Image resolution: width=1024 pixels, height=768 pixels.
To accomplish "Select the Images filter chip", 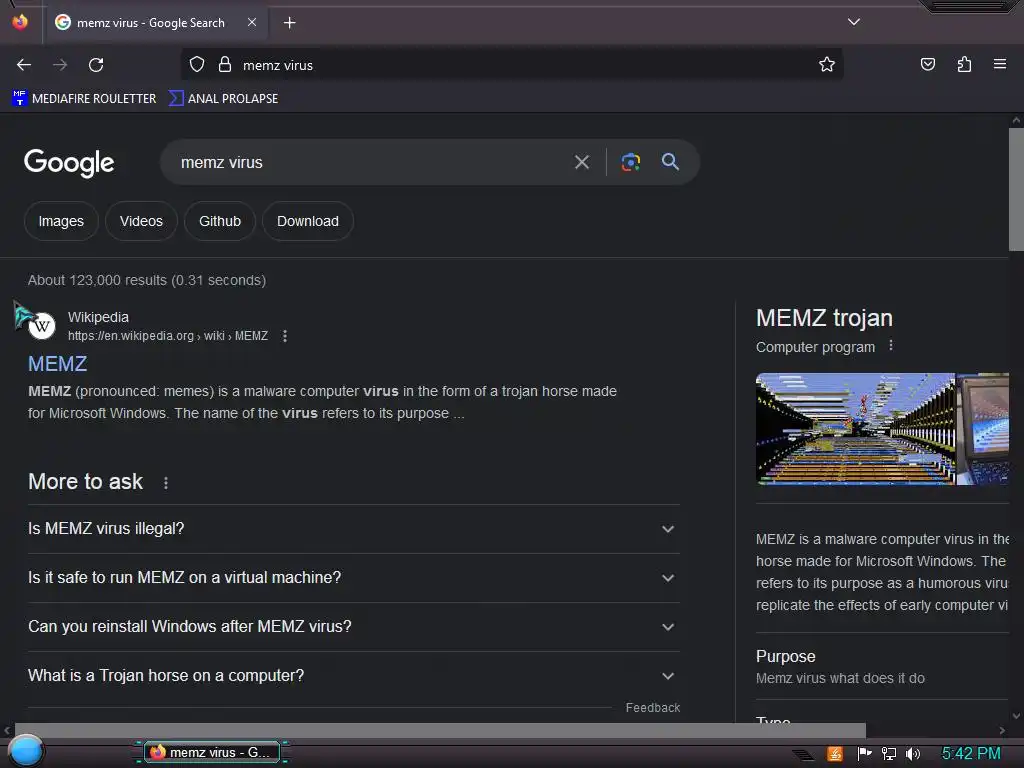I will tap(61, 221).
